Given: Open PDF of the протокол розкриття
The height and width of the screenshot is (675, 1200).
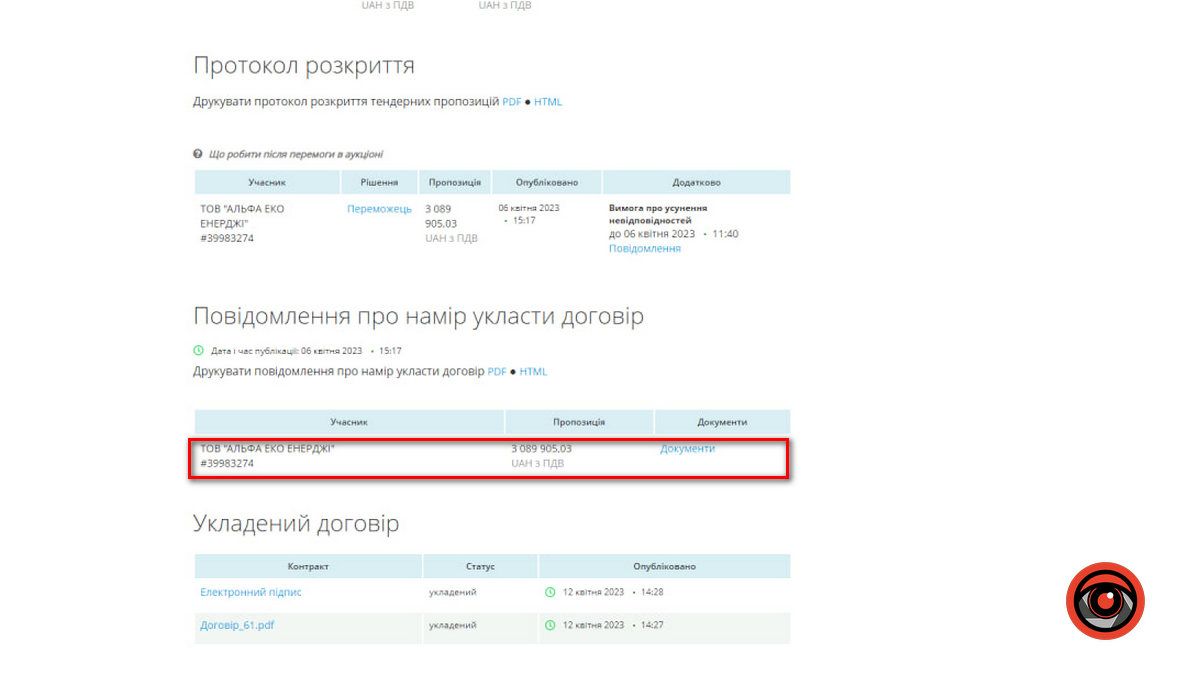Looking at the screenshot, I should point(511,102).
